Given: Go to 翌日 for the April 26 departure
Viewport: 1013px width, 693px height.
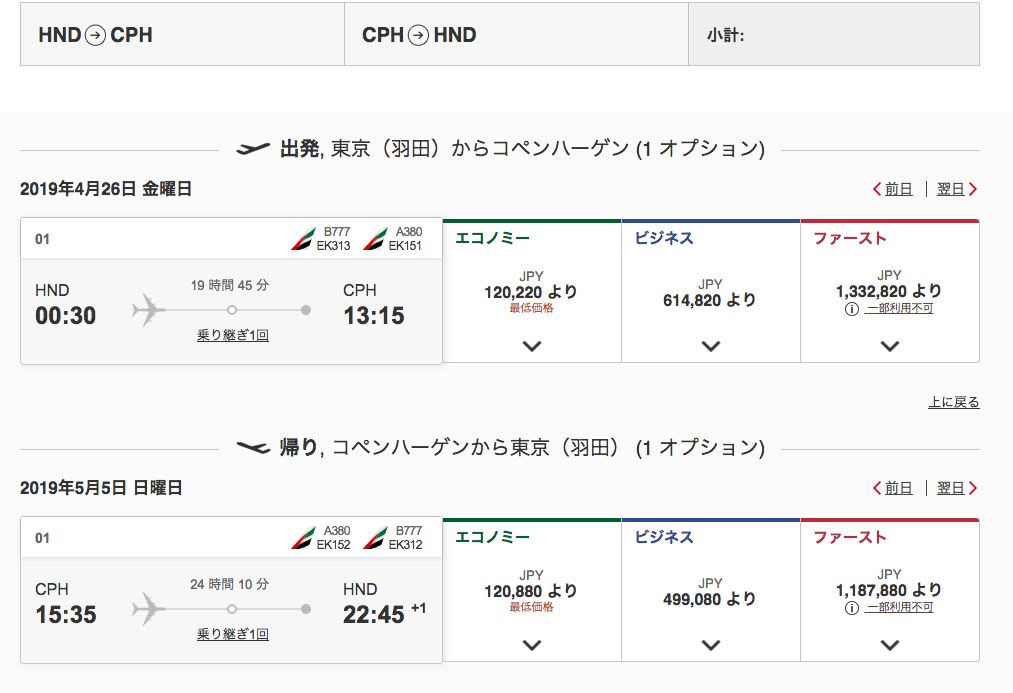Looking at the screenshot, I should 956,189.
